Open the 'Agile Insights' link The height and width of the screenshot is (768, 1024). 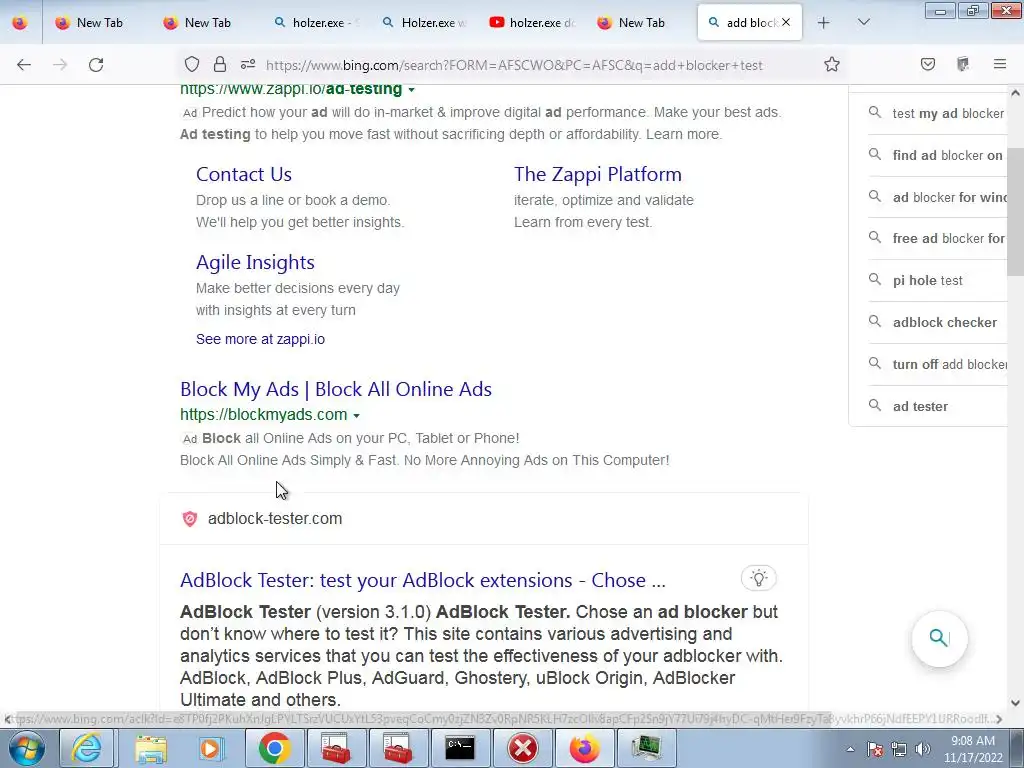pyautogui.click(x=255, y=262)
